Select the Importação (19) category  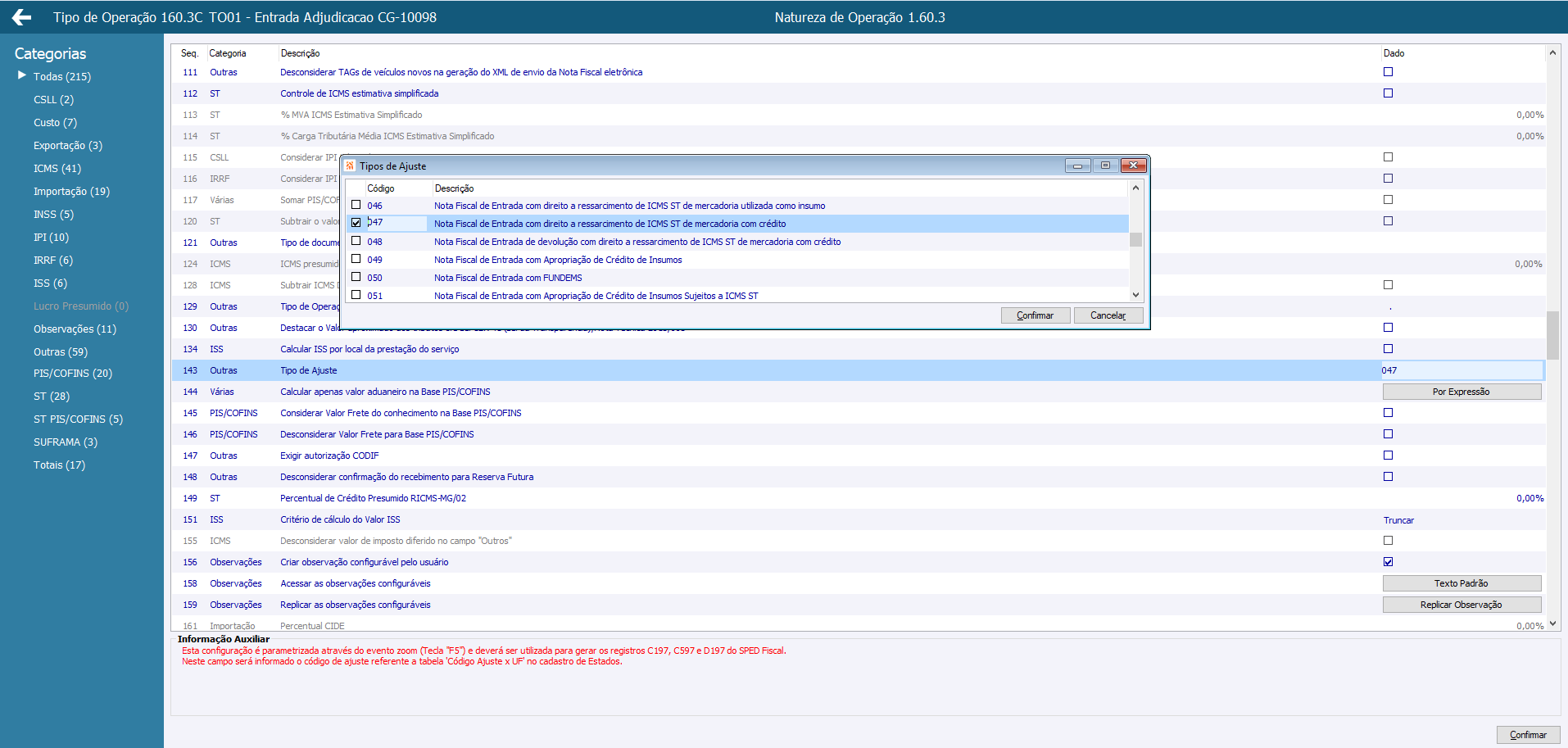[71, 191]
